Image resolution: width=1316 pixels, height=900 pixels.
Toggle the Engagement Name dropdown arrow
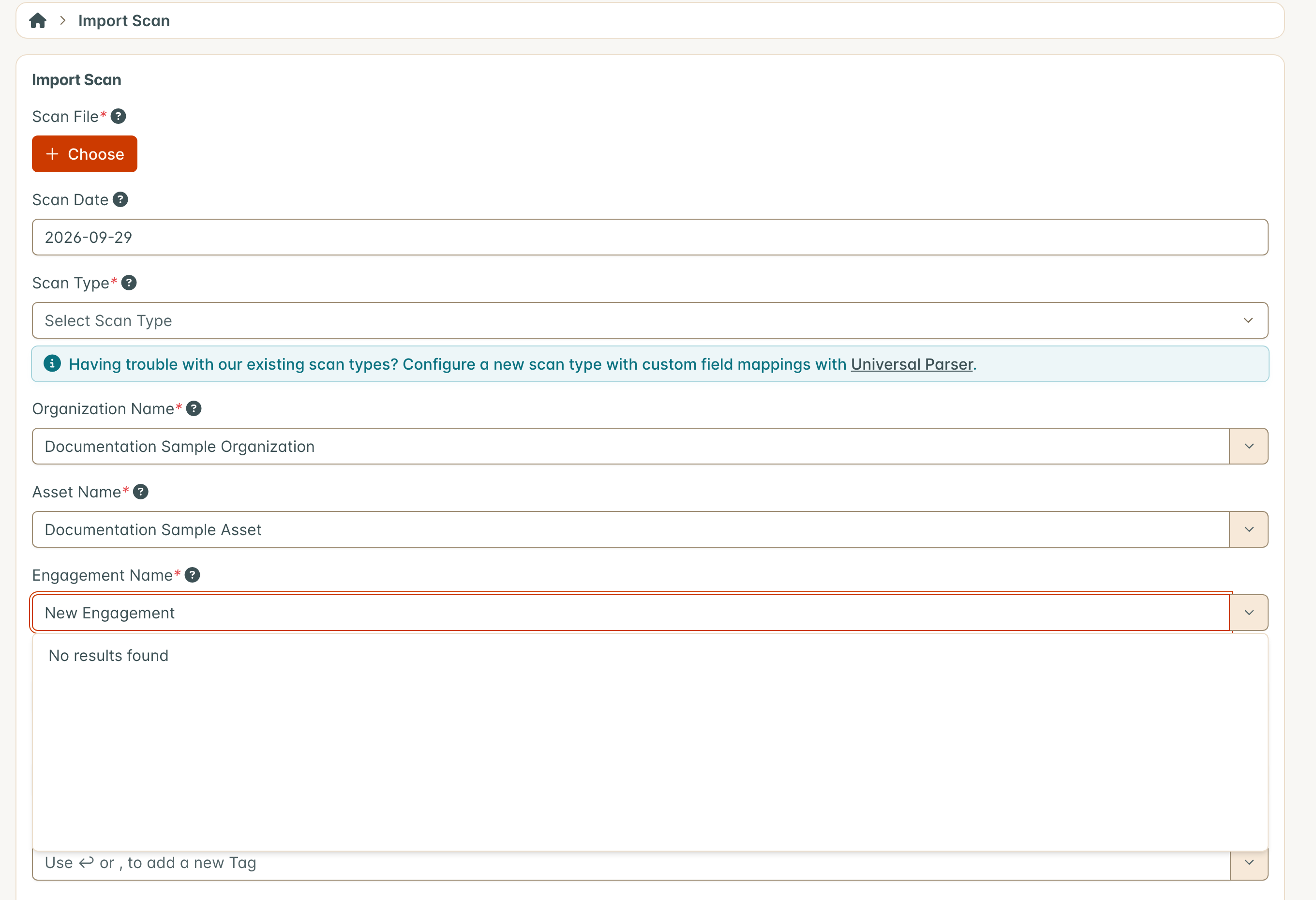pyautogui.click(x=1249, y=613)
